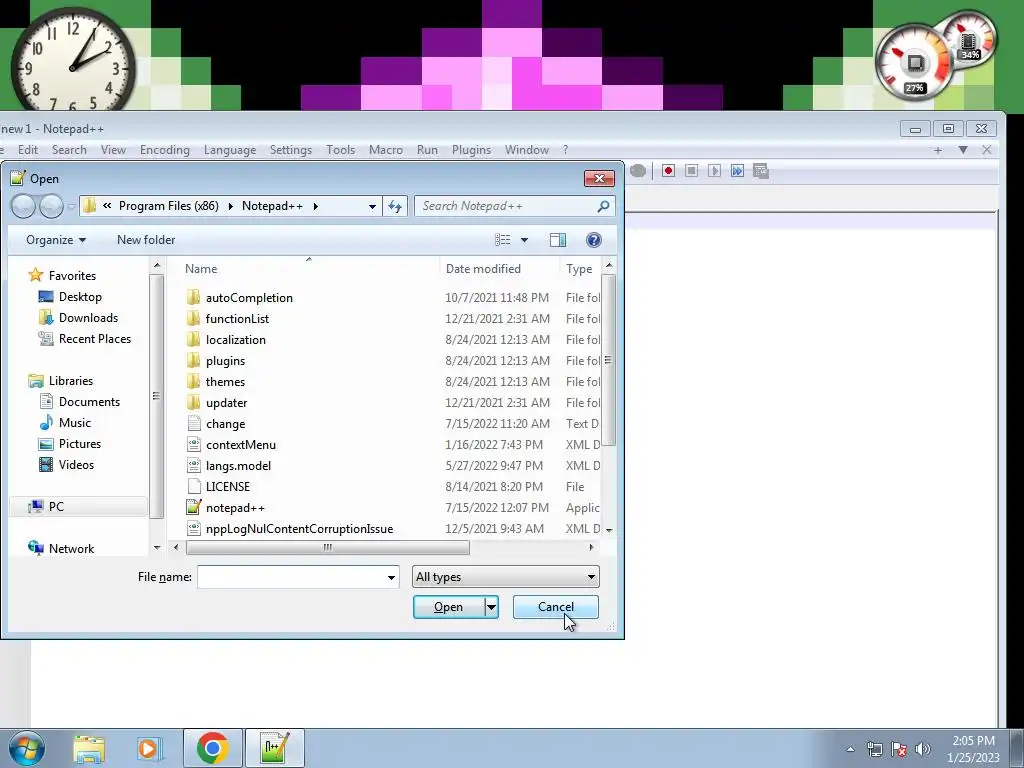This screenshot has height=768, width=1024.
Task: Open the Search menu
Action: coord(69,150)
